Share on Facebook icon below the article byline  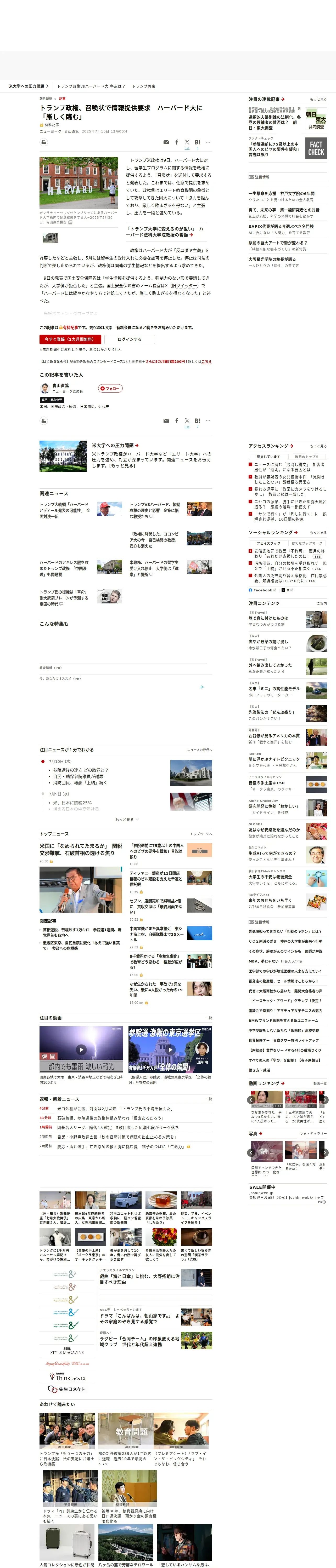(177, 142)
